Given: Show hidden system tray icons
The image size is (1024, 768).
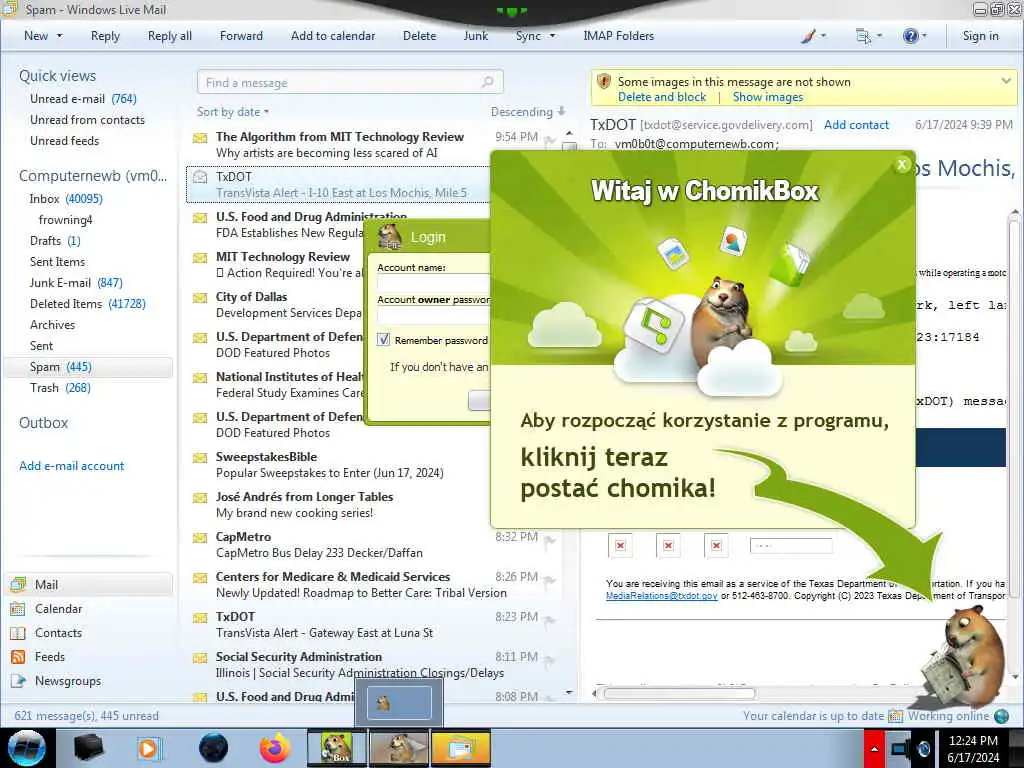Looking at the screenshot, I should tap(874, 748).
